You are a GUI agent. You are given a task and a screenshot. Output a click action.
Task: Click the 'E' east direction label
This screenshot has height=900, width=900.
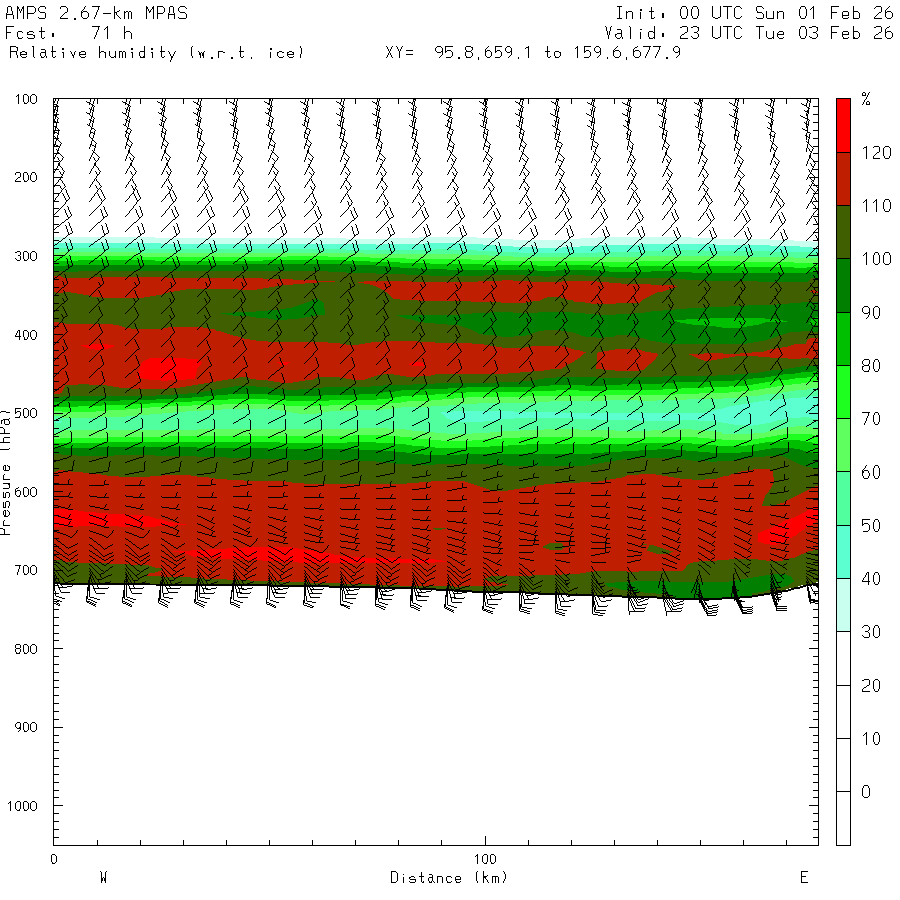(804, 878)
